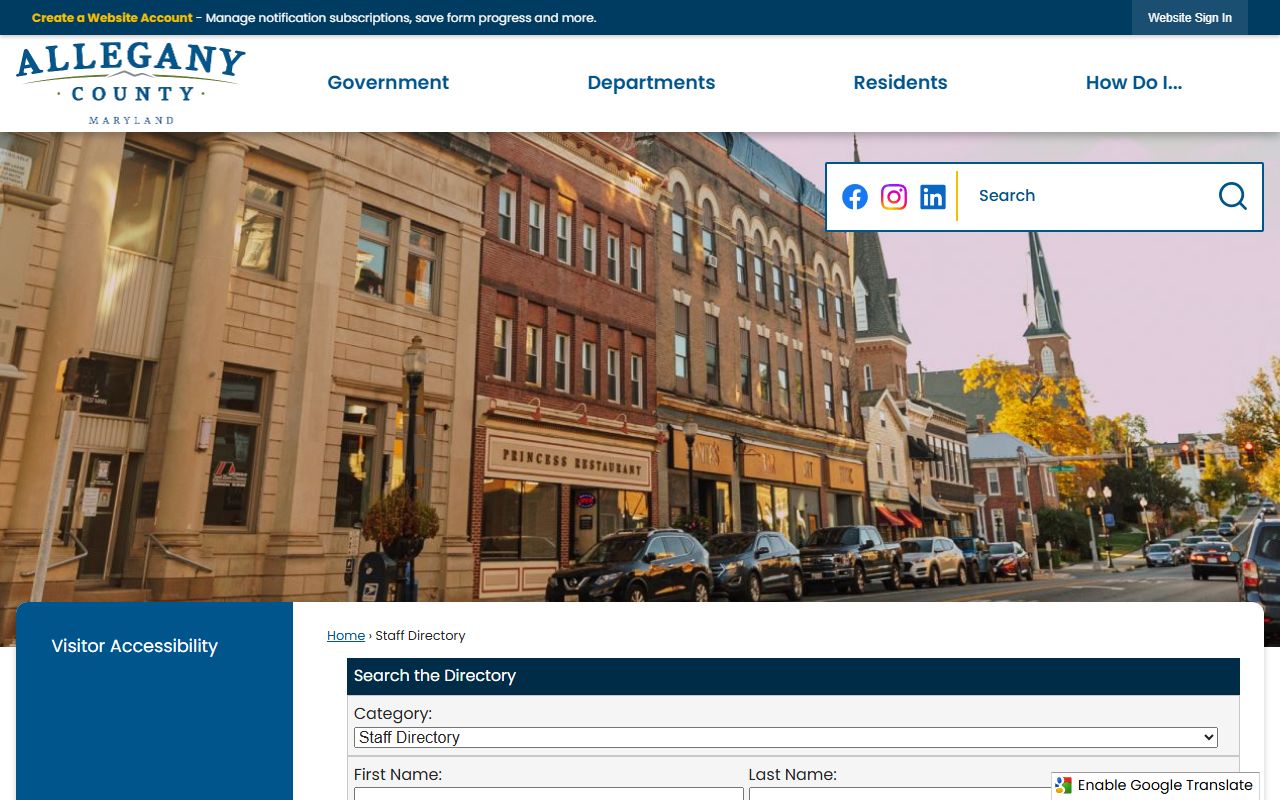Open the Government menu
Viewport: 1280px width, 800px height.
(x=388, y=83)
